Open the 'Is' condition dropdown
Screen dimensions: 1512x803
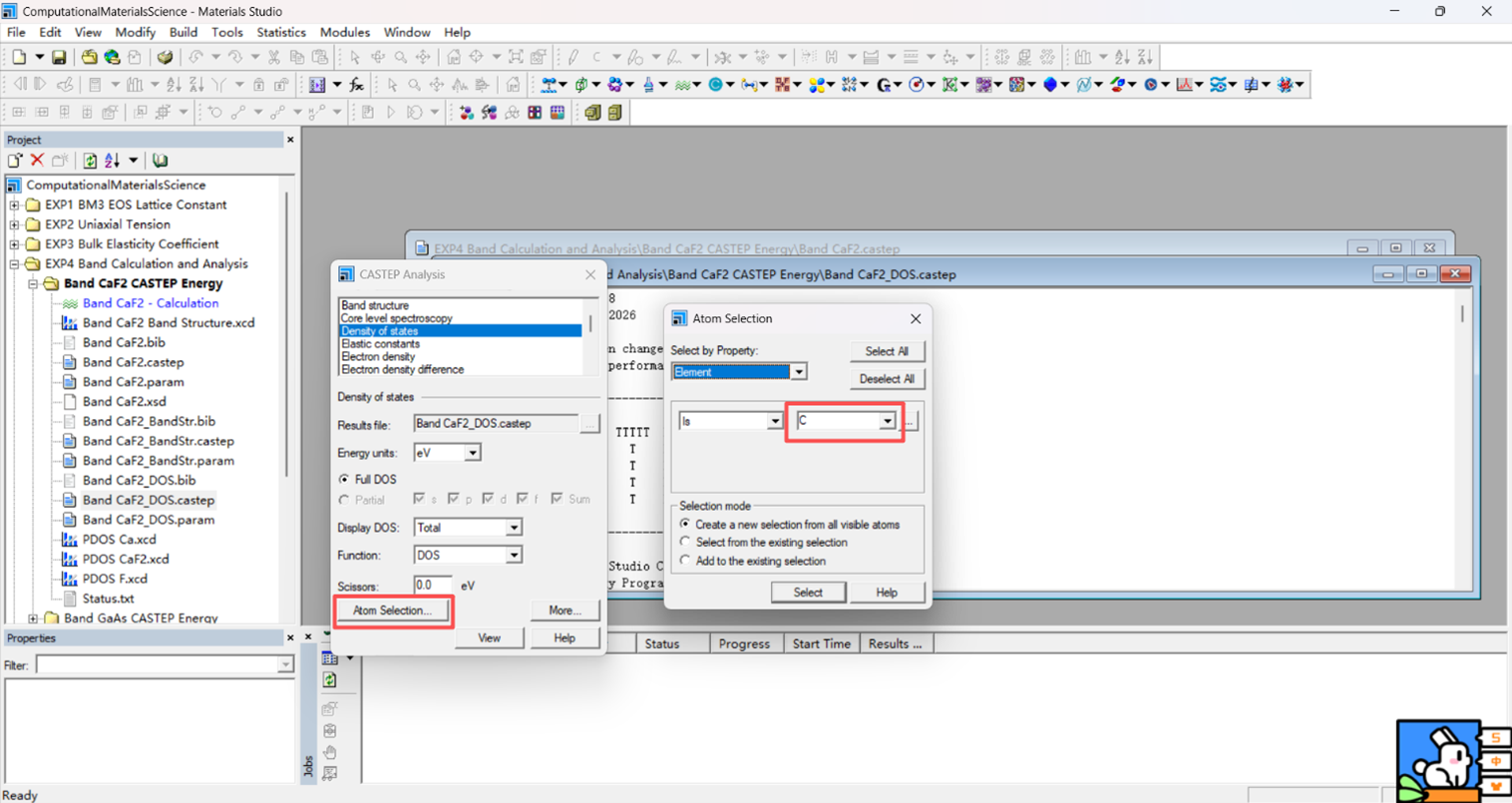pos(775,422)
